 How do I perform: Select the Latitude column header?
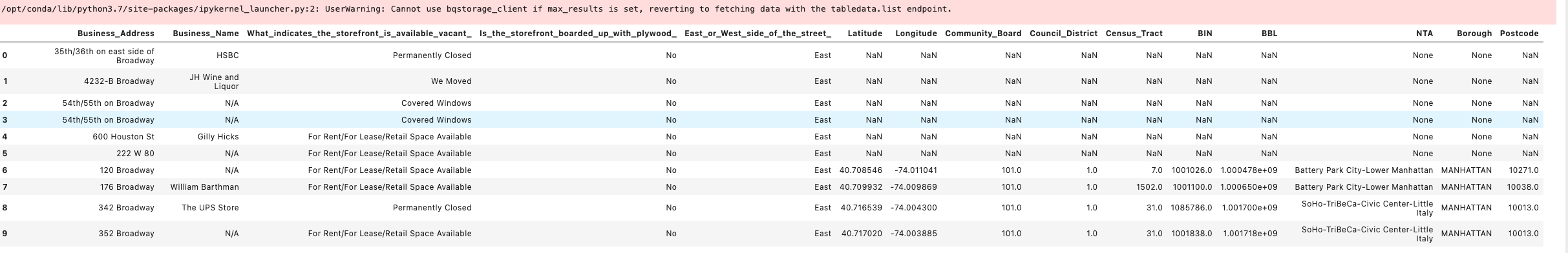865,34
